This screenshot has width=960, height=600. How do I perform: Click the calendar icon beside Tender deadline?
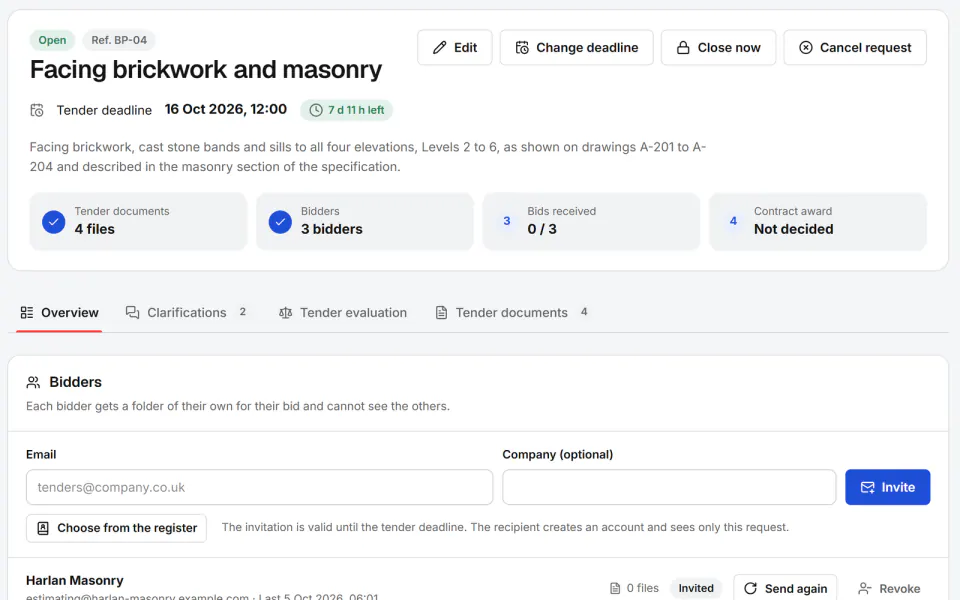click(x=37, y=110)
